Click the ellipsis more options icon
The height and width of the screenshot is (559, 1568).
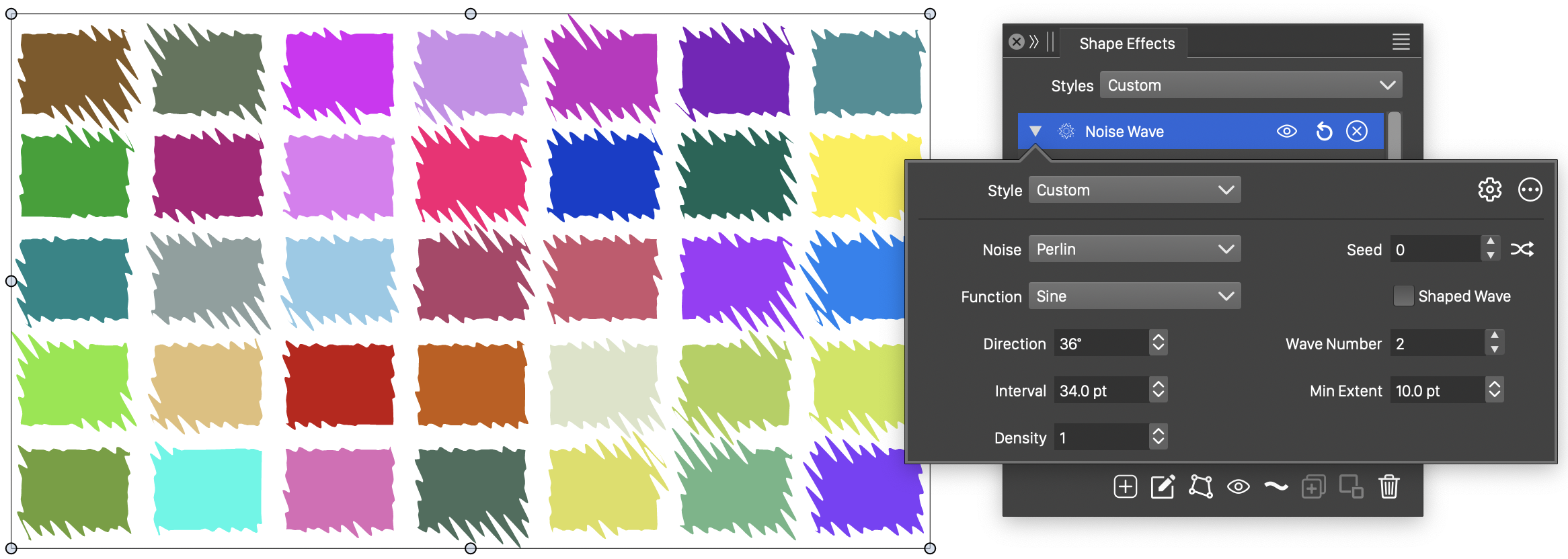point(1530,190)
